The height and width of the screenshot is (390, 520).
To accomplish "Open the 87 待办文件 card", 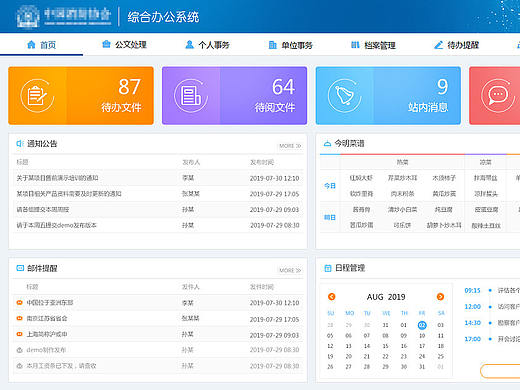I will click(81, 96).
